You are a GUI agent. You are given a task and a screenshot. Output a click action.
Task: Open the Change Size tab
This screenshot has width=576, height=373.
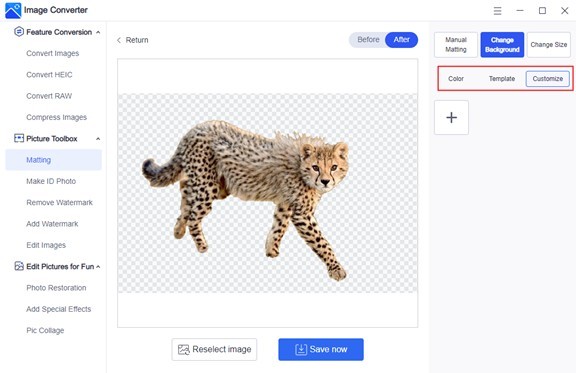548,45
